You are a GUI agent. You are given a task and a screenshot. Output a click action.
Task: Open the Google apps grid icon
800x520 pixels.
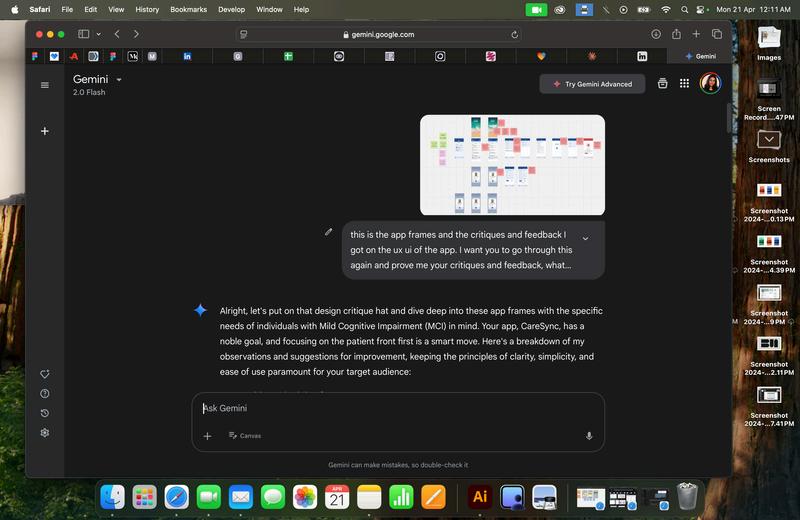684,83
